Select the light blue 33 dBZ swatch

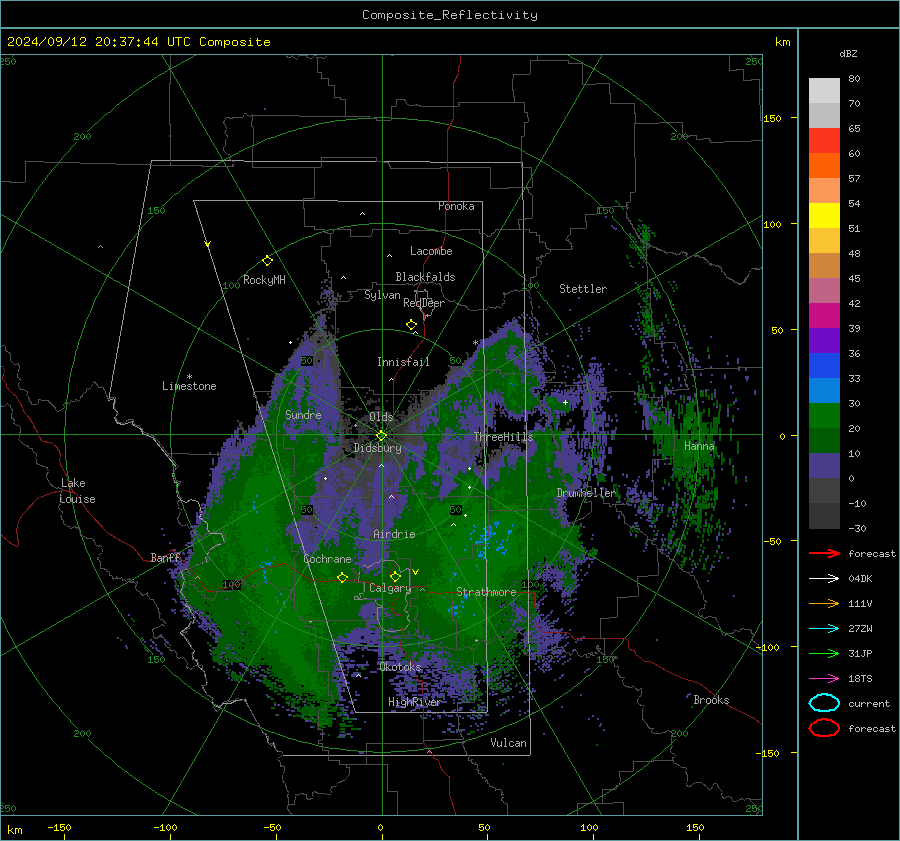(824, 390)
